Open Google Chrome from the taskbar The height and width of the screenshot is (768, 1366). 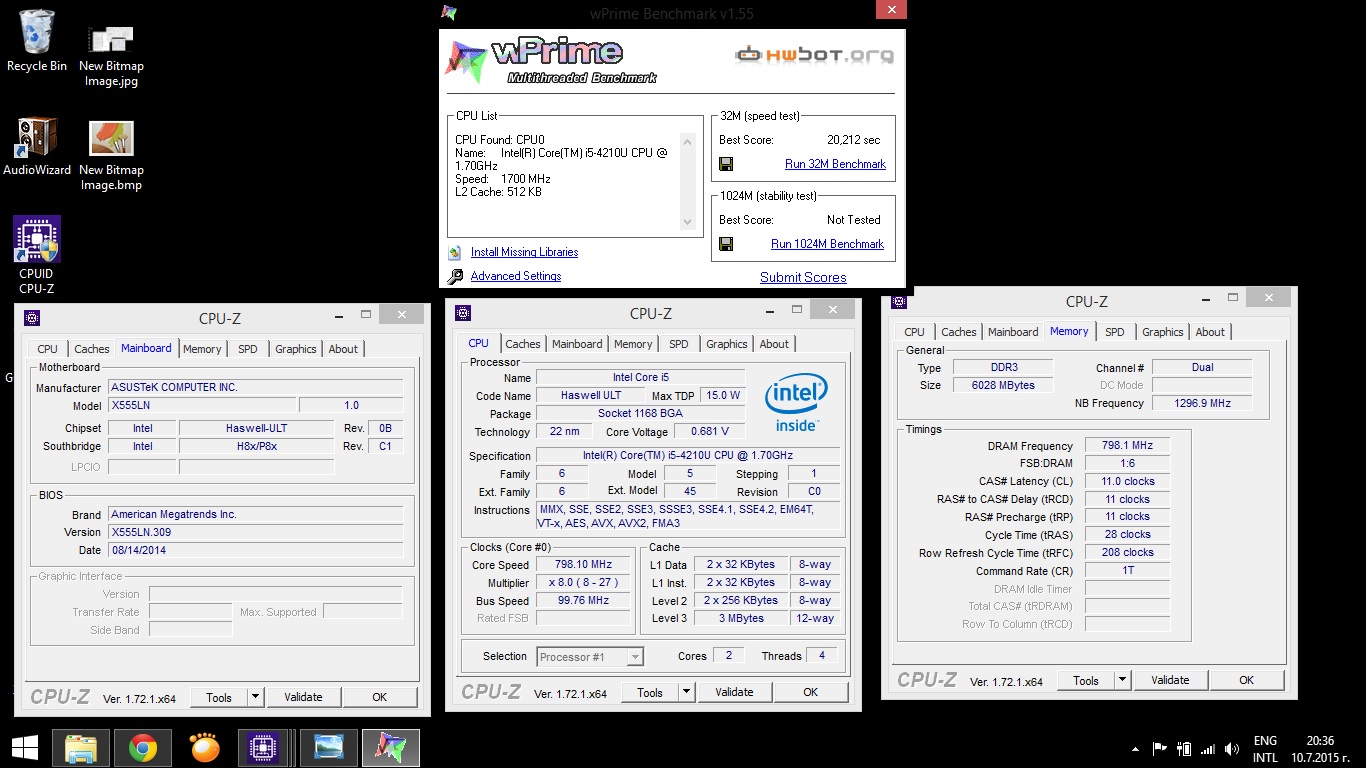point(143,747)
